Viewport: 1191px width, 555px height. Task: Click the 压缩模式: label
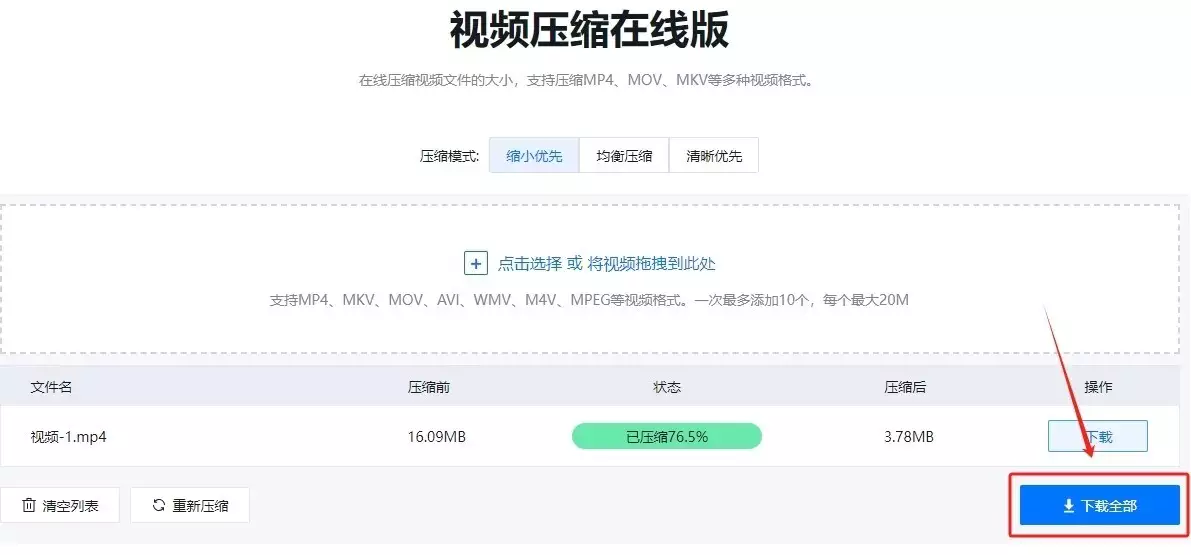point(450,156)
